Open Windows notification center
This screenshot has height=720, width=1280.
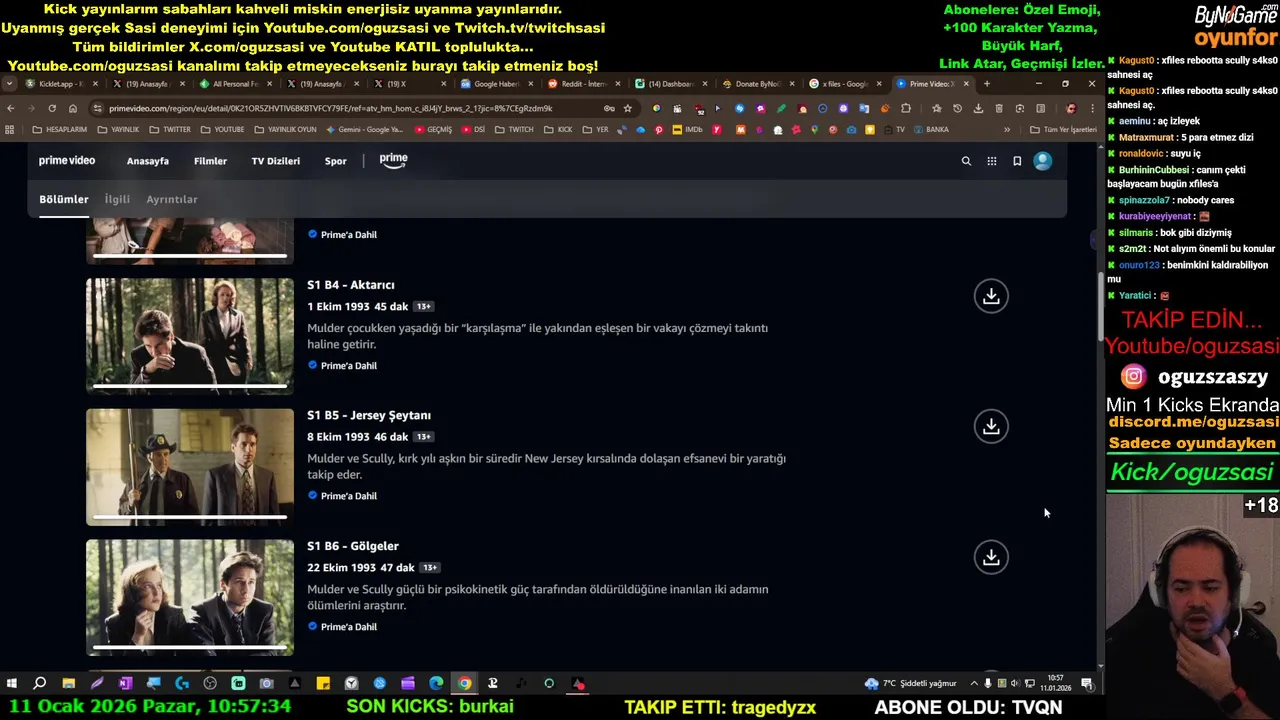point(1087,683)
